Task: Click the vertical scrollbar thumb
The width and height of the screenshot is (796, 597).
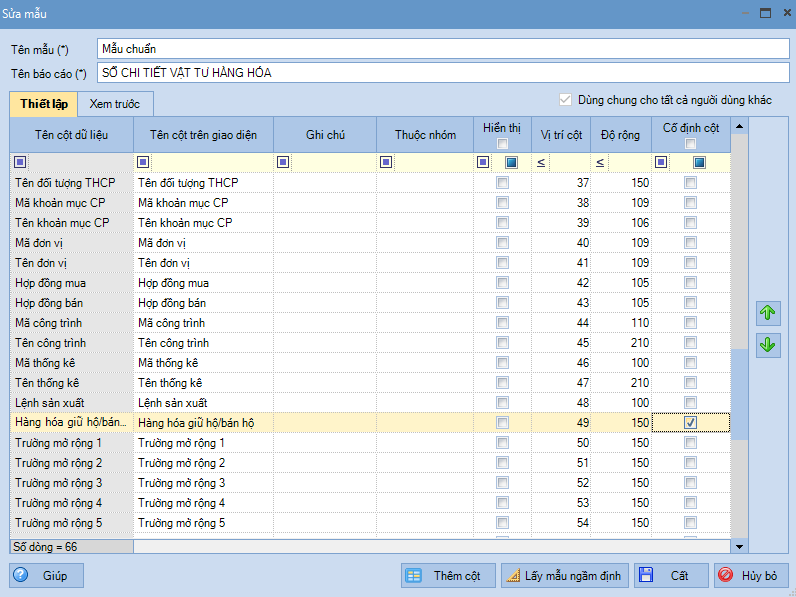Action: click(739, 394)
